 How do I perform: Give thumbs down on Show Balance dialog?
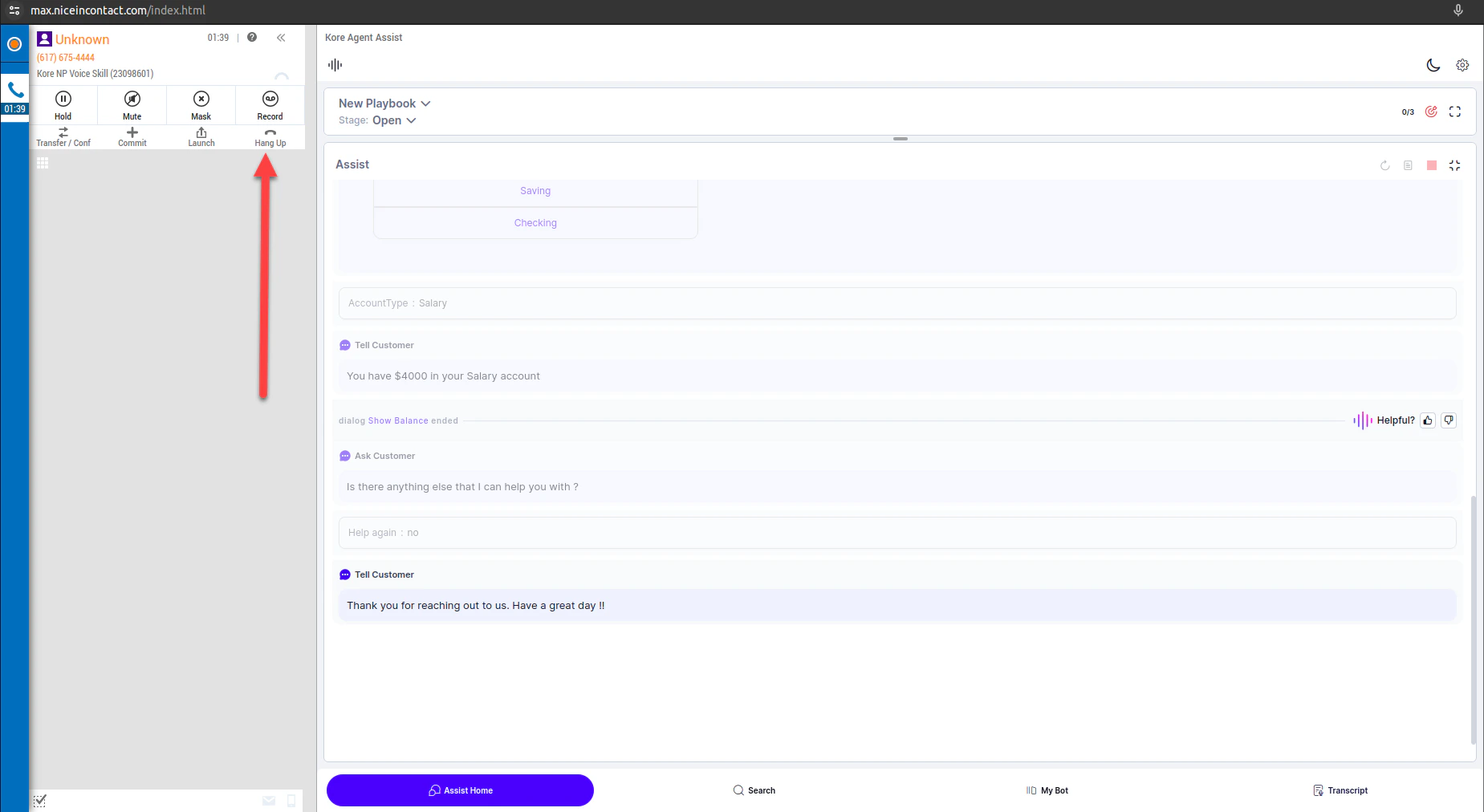(x=1448, y=420)
